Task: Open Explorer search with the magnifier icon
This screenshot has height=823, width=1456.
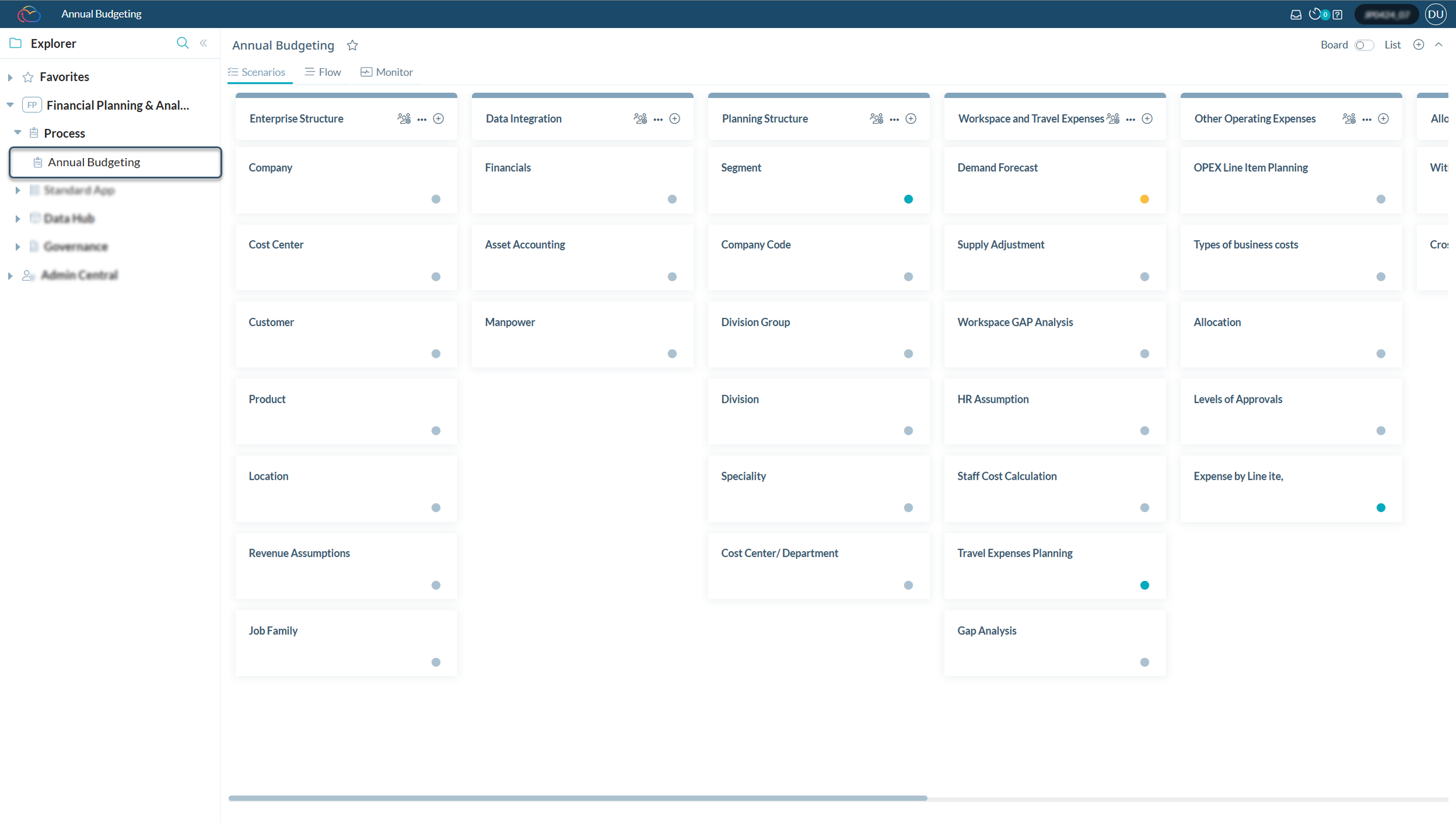Action: pyautogui.click(x=182, y=43)
